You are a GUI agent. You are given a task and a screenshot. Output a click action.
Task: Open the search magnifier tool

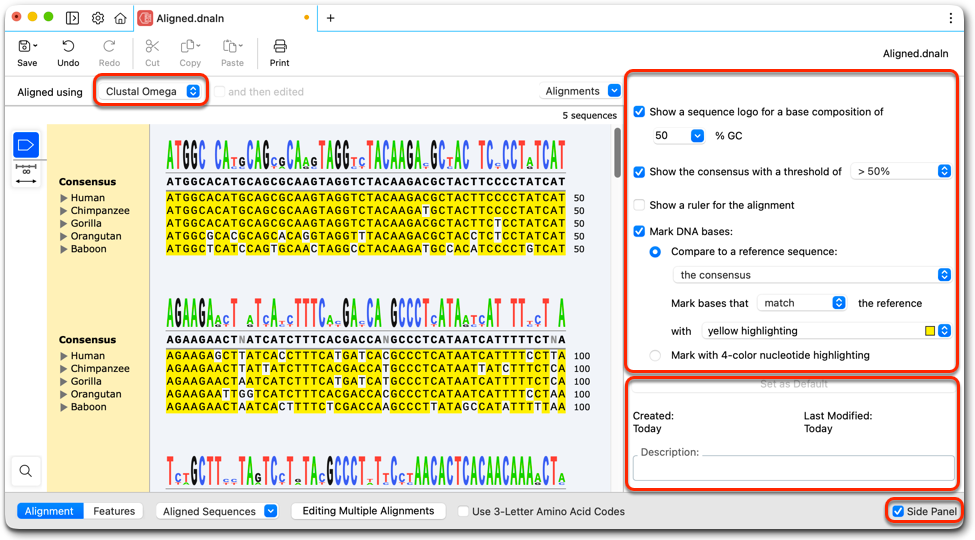pos(25,471)
